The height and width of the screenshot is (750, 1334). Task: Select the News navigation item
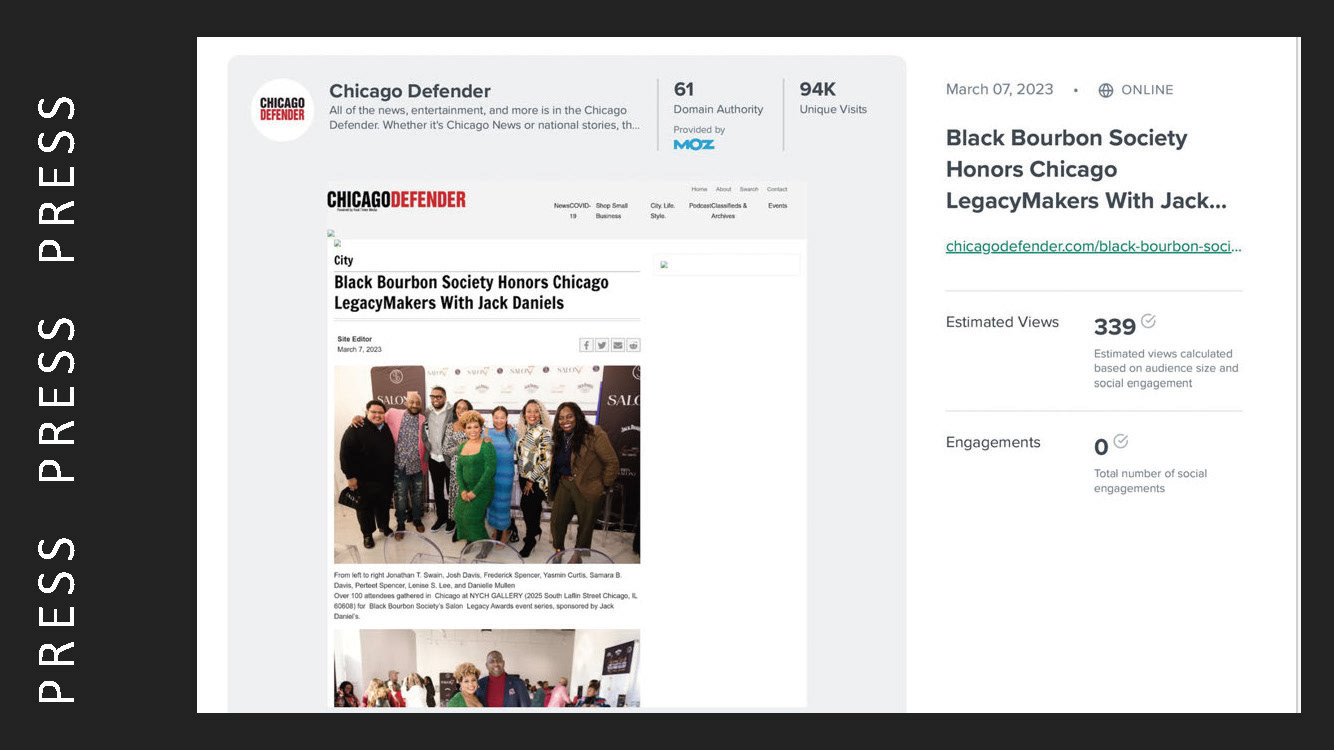562,206
